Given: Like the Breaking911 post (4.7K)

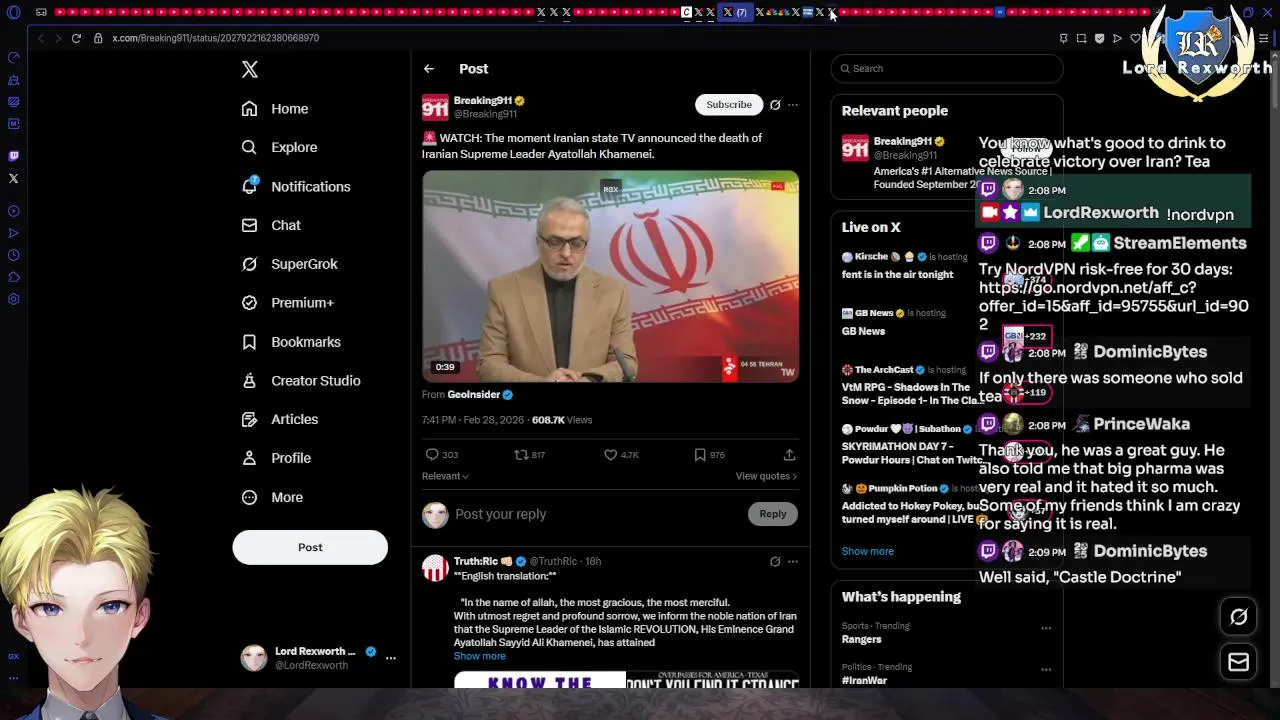Looking at the screenshot, I should click(610, 455).
